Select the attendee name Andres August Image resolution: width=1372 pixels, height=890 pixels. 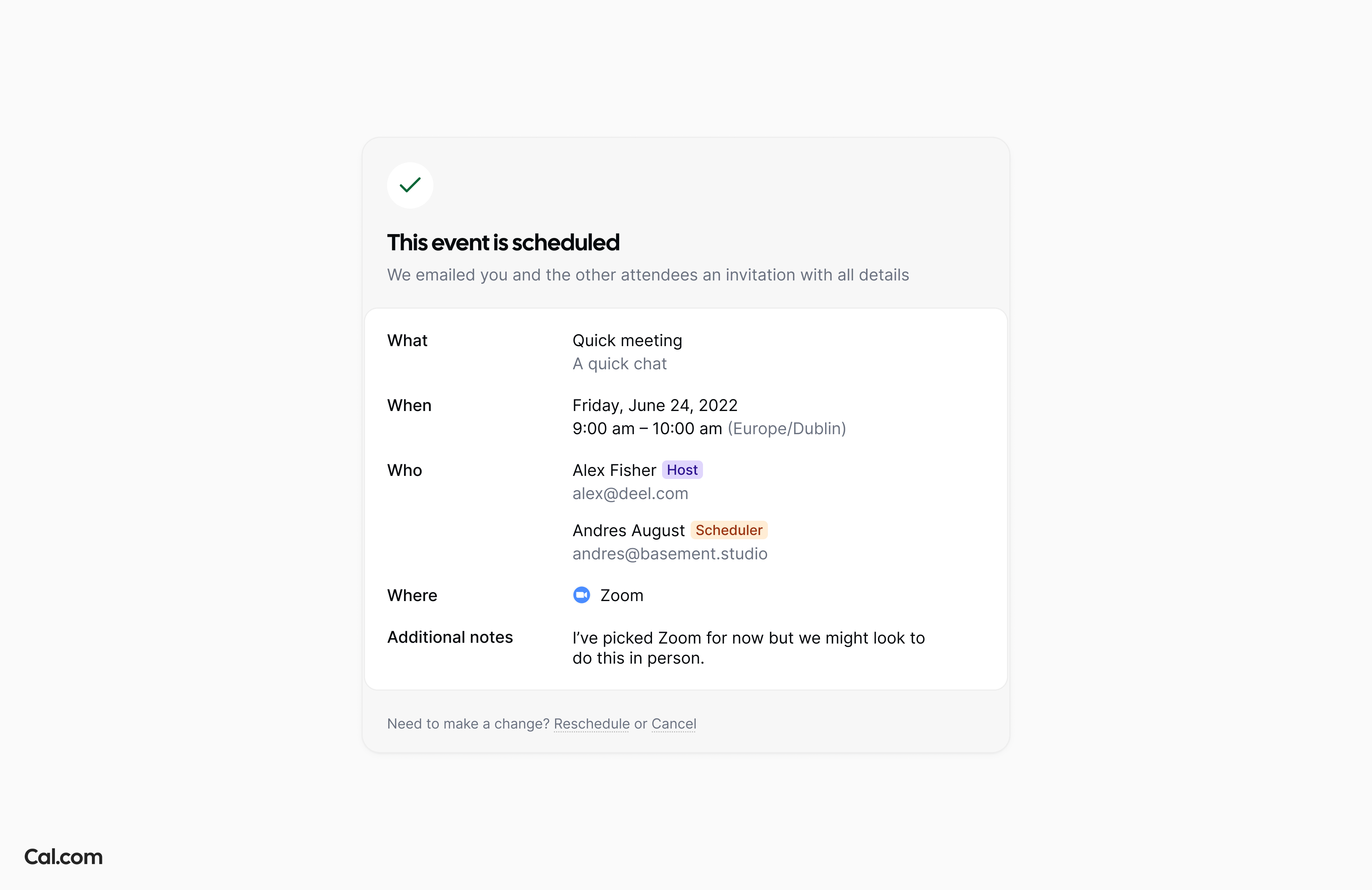pyautogui.click(x=628, y=530)
